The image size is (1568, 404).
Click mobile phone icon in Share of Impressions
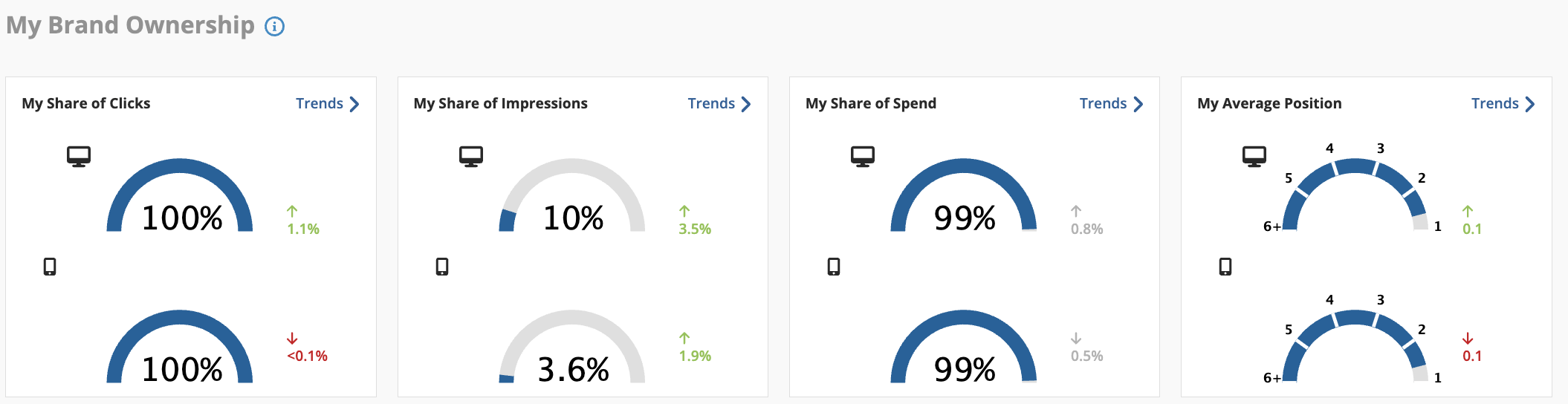tap(442, 267)
